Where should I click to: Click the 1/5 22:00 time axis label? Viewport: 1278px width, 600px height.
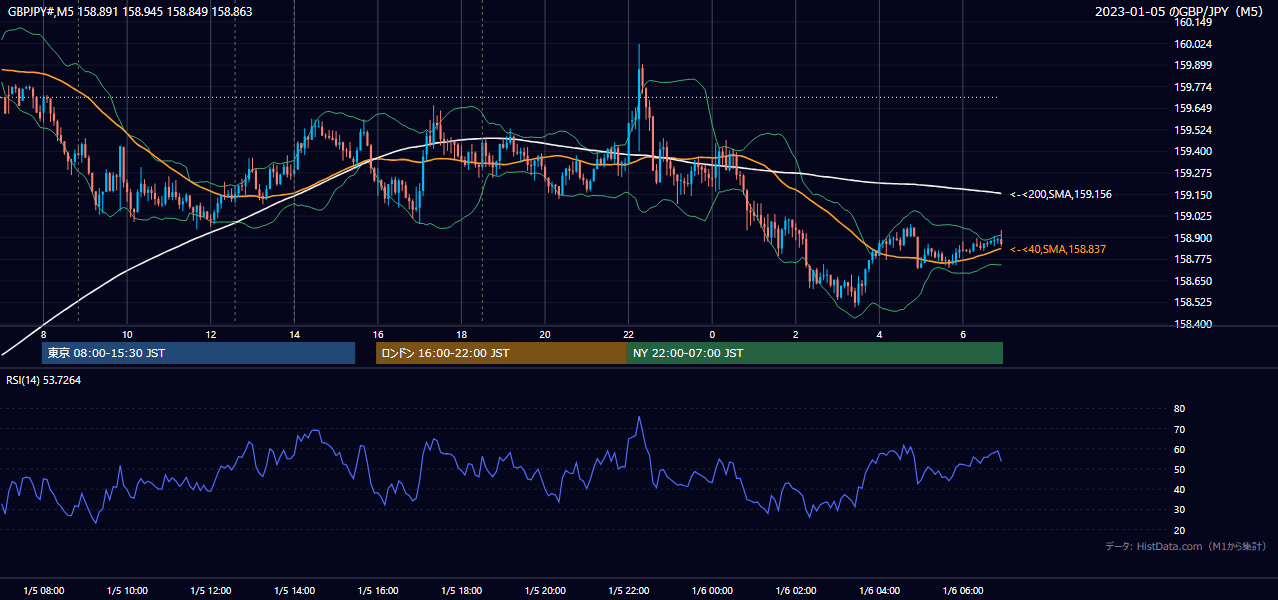click(x=628, y=591)
